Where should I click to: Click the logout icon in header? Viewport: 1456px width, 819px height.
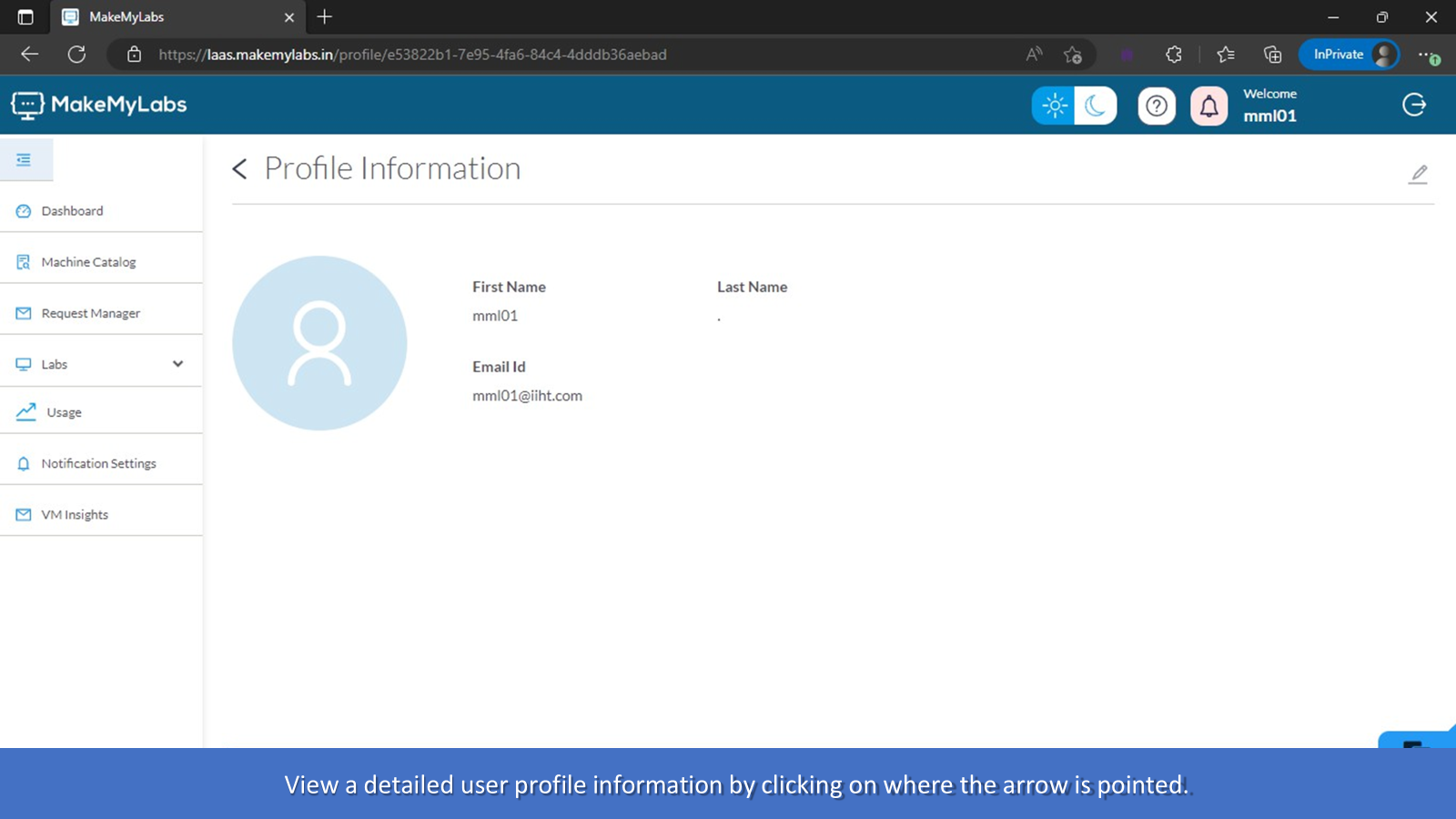[1414, 105]
